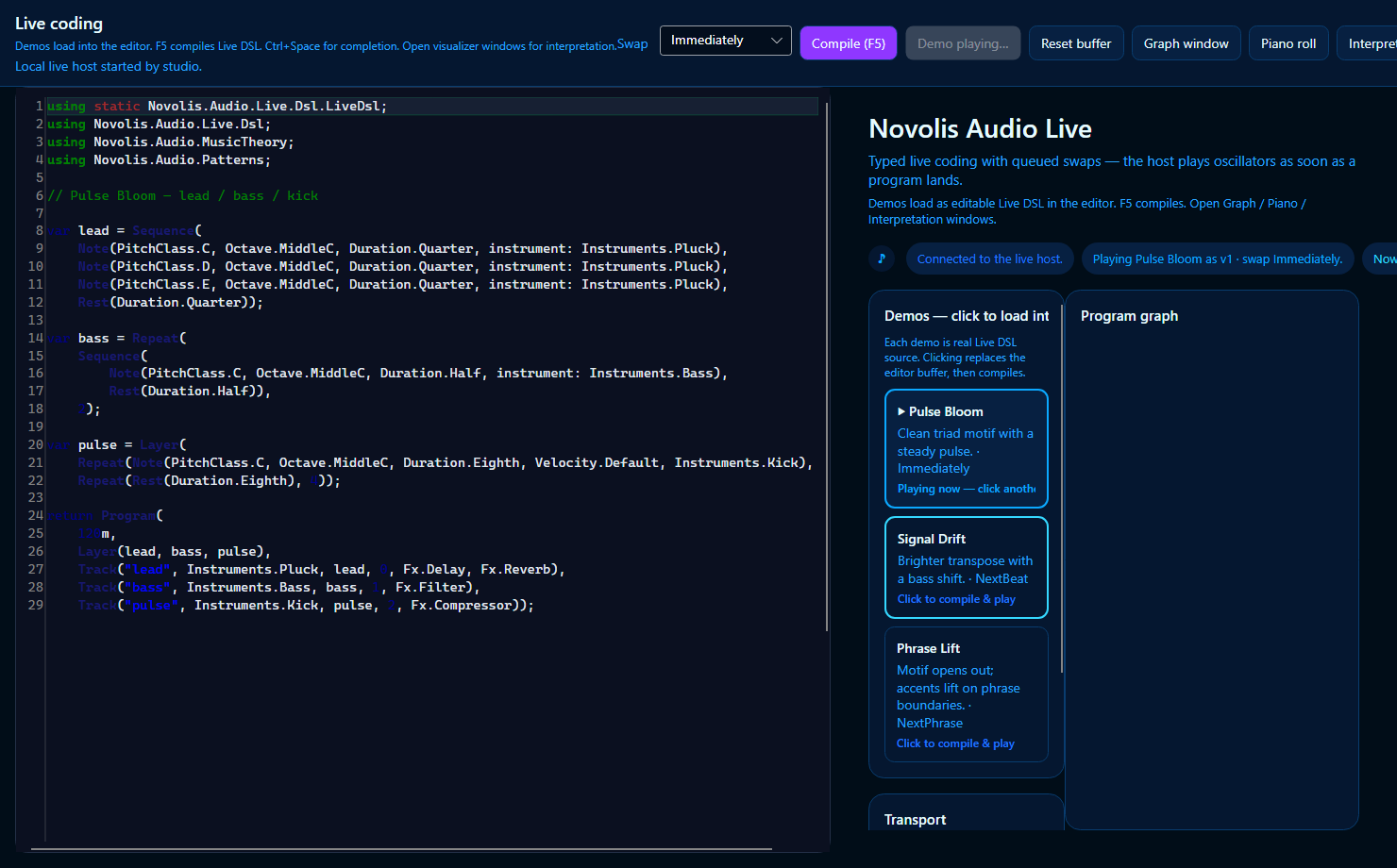1397x868 pixels.
Task: Click the music note icon chip
Action: point(882,259)
